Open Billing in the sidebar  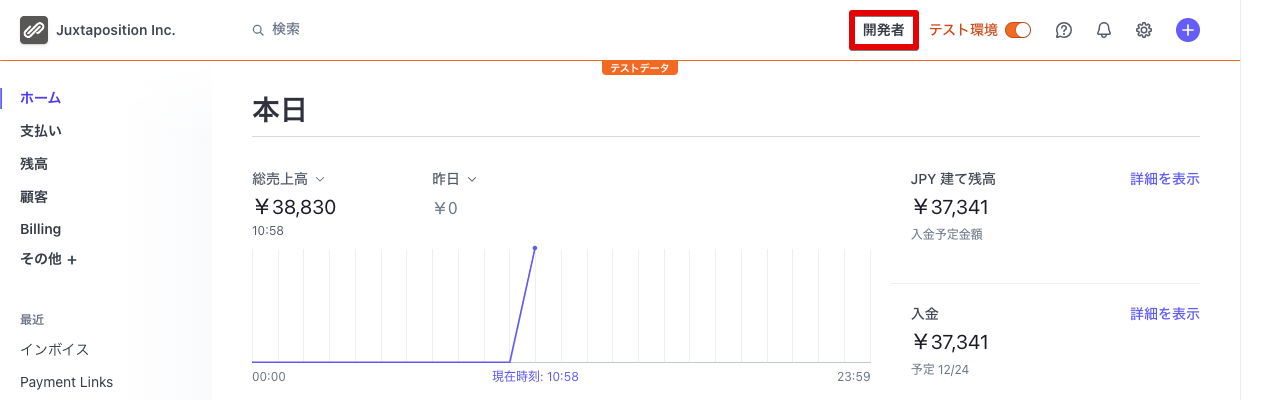click(x=41, y=229)
